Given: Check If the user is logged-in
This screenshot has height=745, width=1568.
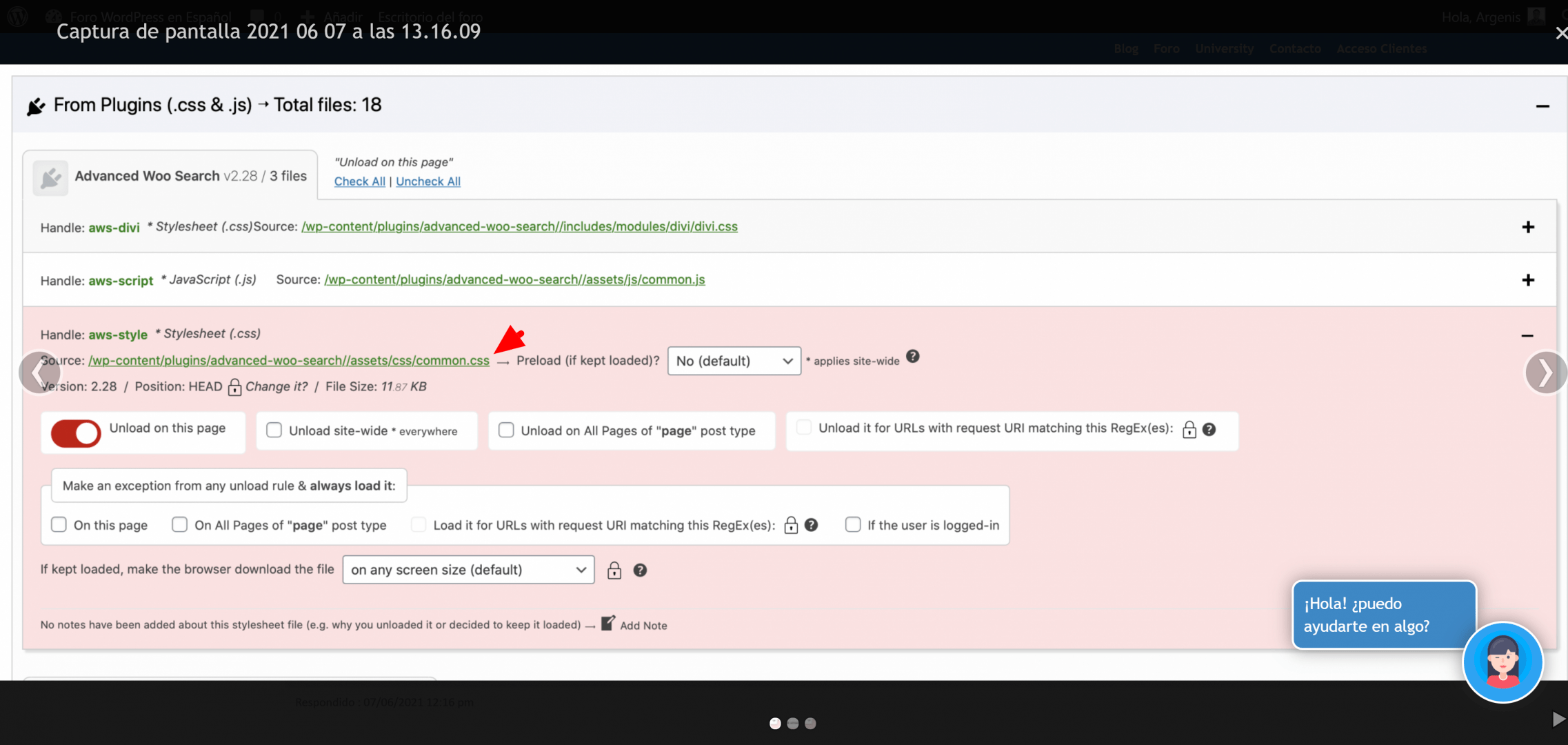Looking at the screenshot, I should tap(853, 525).
